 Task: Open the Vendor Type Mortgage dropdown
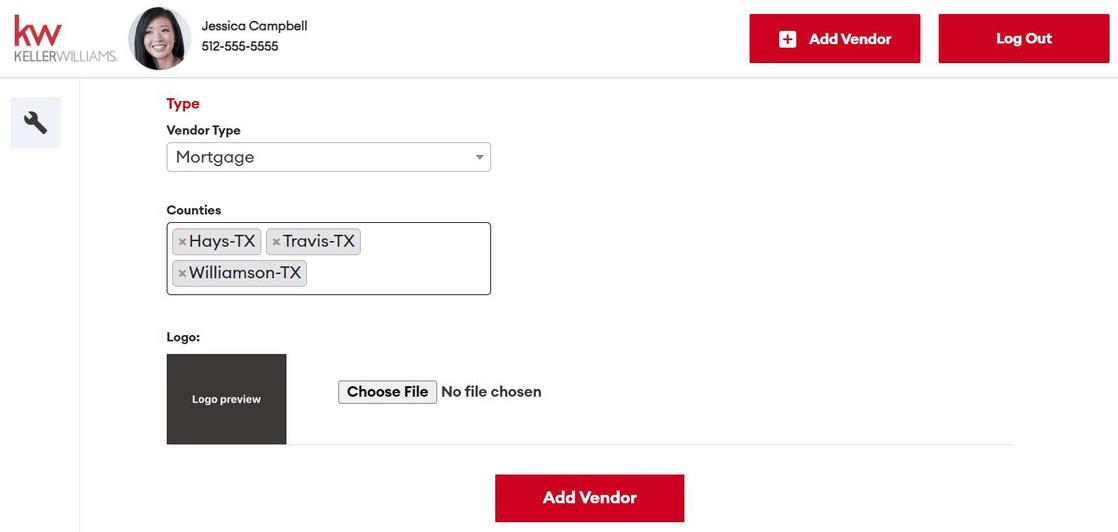pos(329,157)
